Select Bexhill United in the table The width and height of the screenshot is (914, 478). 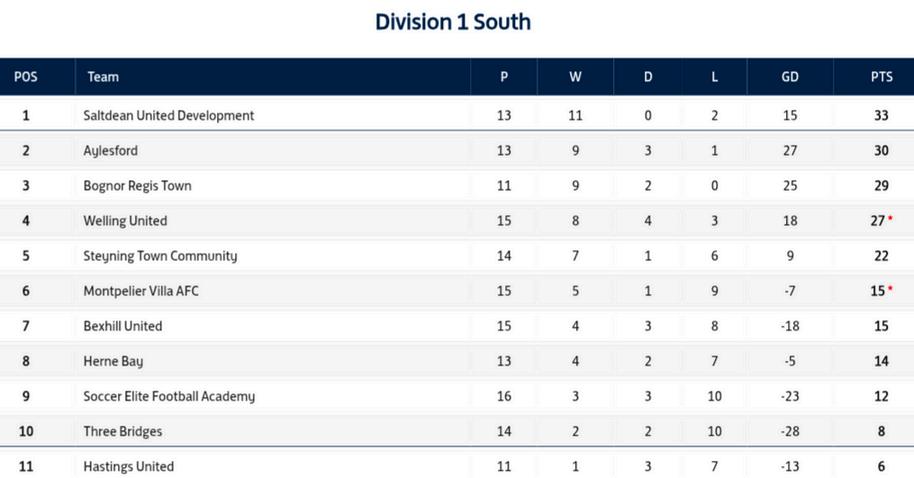click(123, 326)
